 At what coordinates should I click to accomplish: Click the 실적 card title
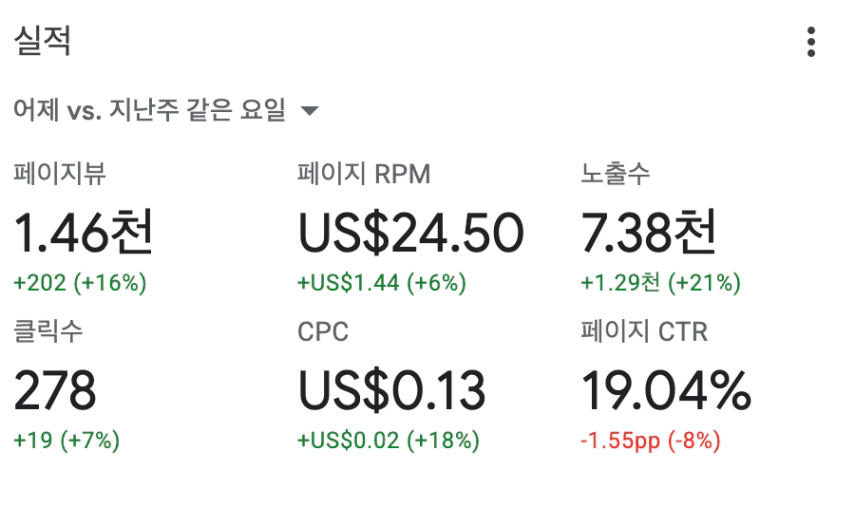[x=43, y=41]
